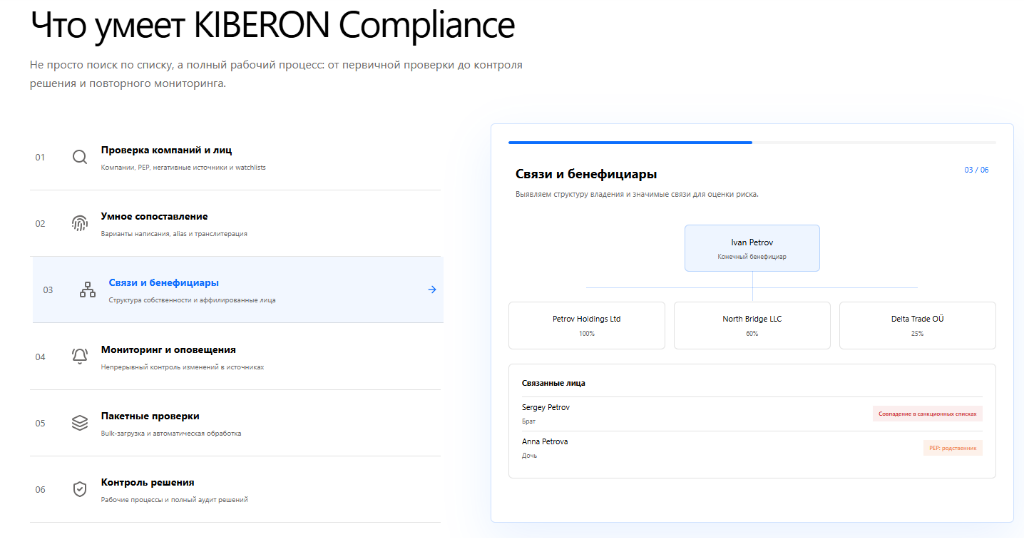
Task: Open the Умное сопоставление item
Action: coord(235,223)
